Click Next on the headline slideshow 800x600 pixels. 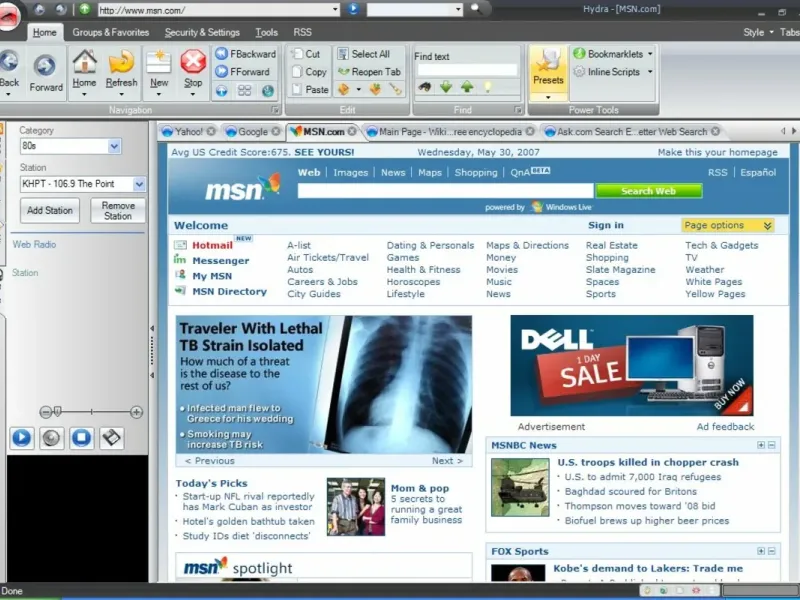pos(447,461)
